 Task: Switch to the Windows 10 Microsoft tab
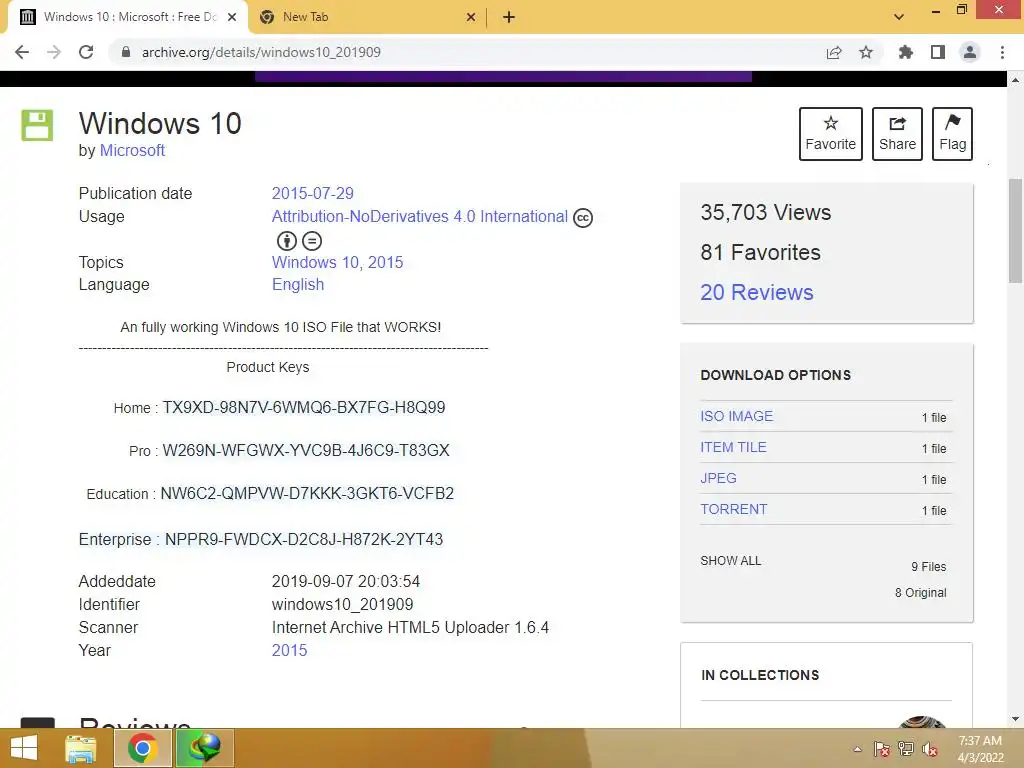[129, 17]
